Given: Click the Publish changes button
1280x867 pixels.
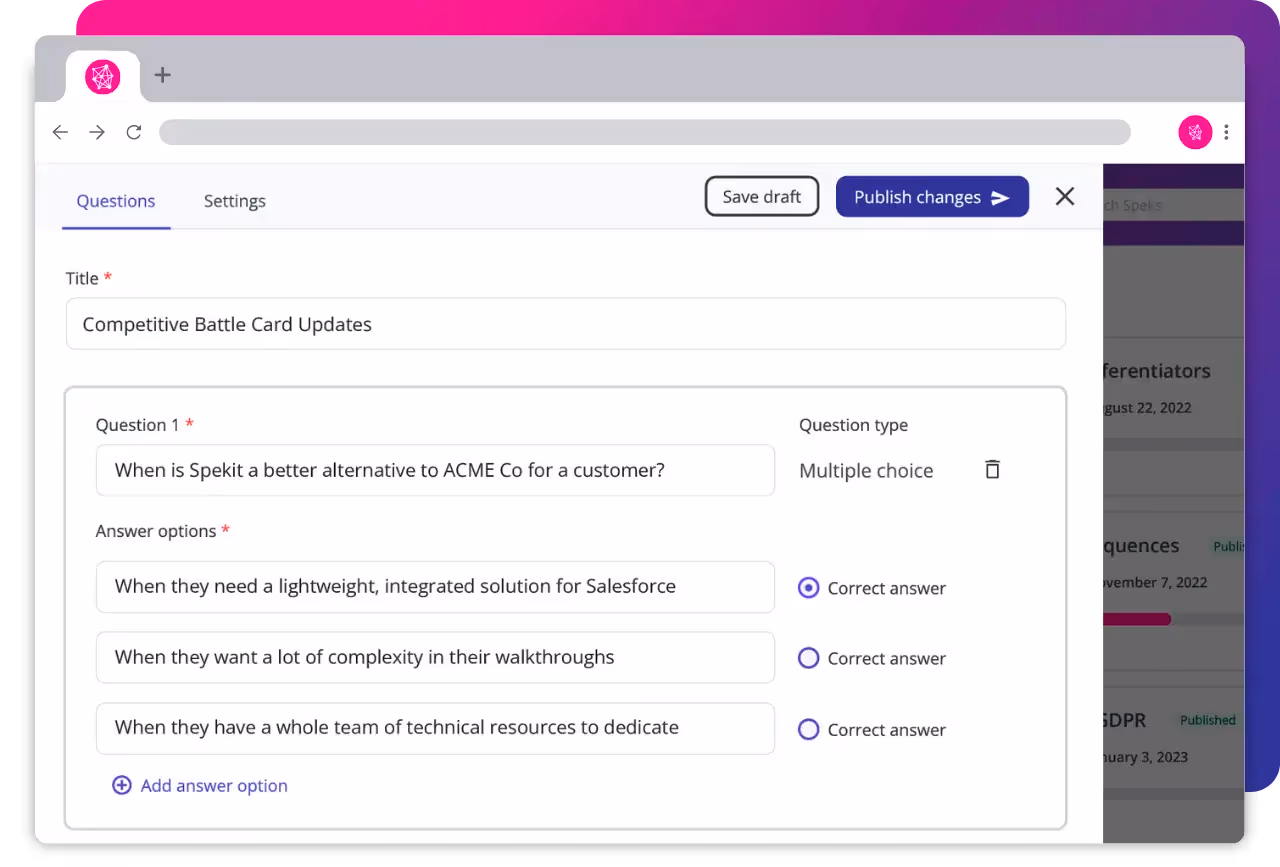Looking at the screenshot, I should tap(932, 197).
